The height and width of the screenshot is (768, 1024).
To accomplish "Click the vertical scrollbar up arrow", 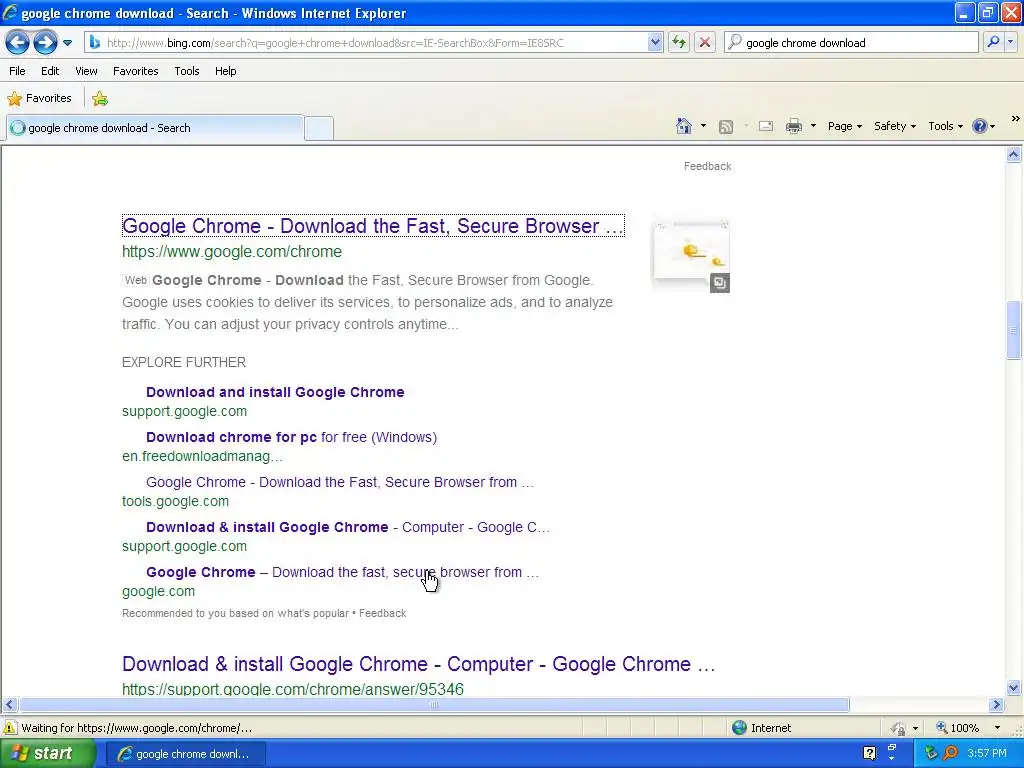I will [x=1014, y=155].
